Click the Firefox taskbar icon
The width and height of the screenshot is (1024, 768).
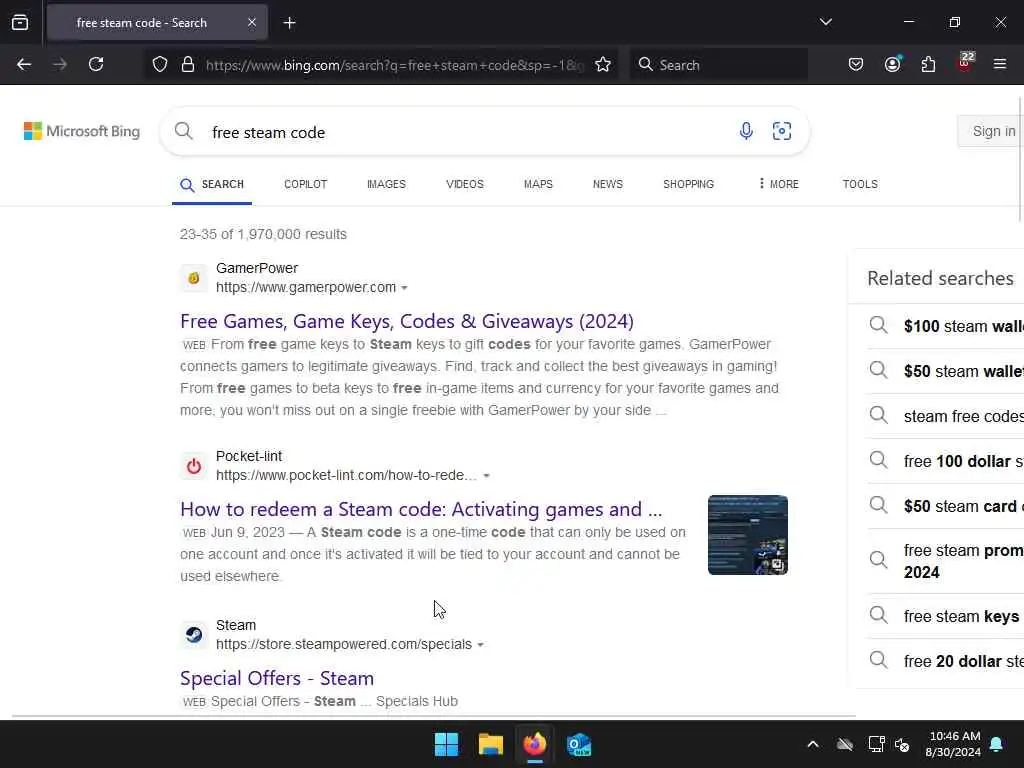534,744
